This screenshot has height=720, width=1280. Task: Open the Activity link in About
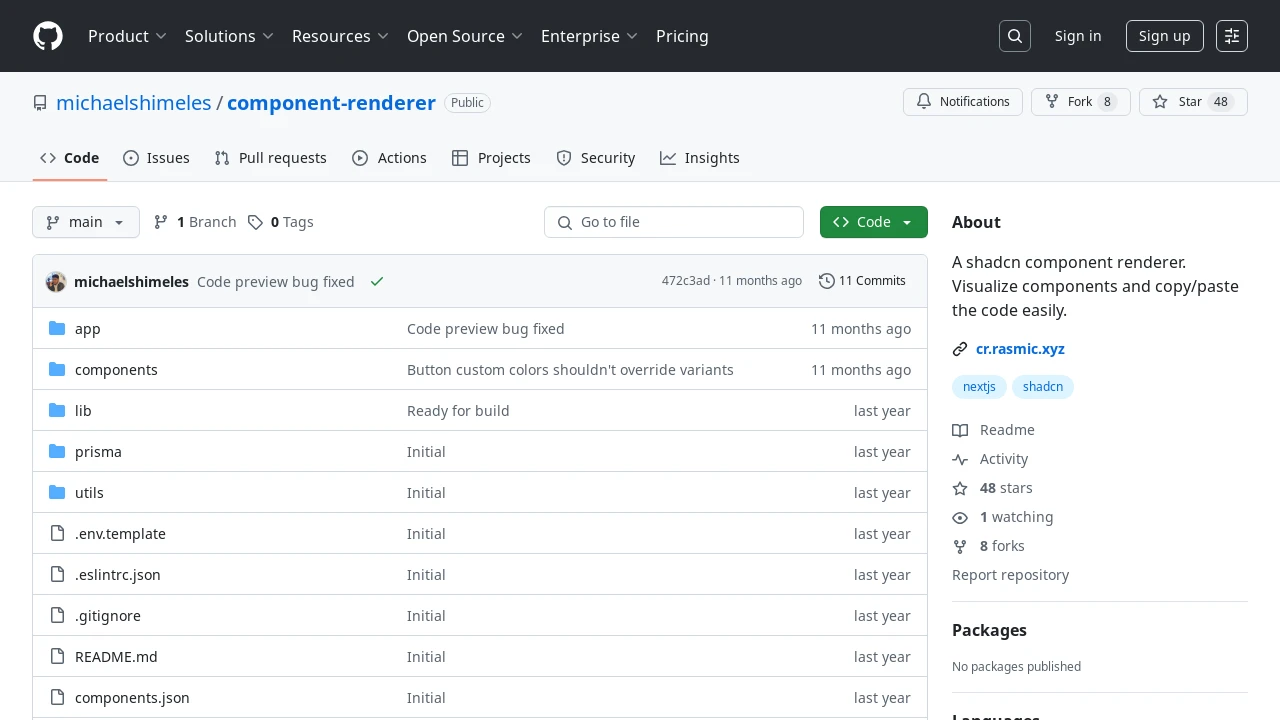coord(990,459)
